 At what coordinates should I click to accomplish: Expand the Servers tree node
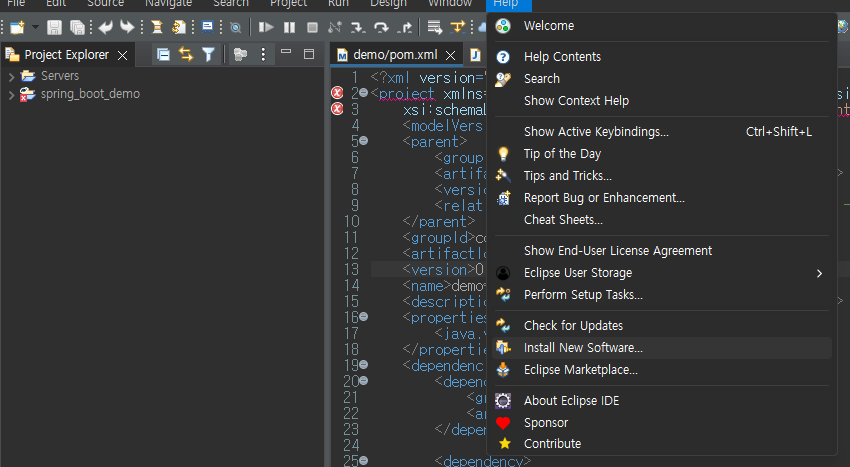point(11,76)
